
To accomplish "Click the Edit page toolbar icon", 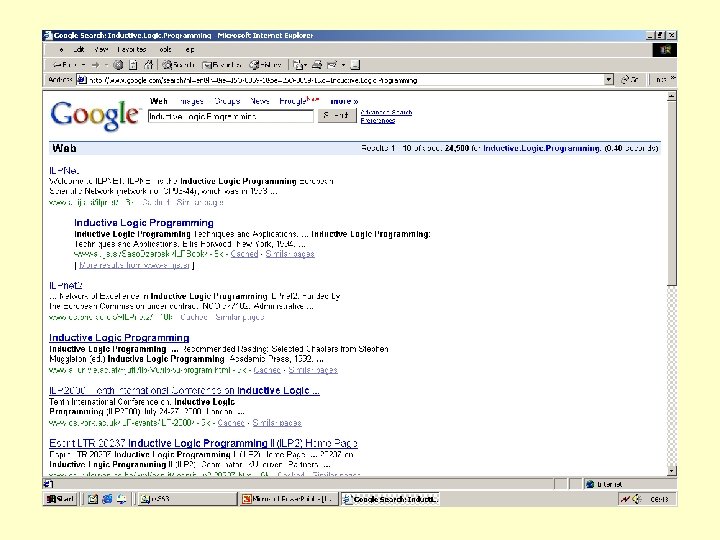I will tap(332, 65).
